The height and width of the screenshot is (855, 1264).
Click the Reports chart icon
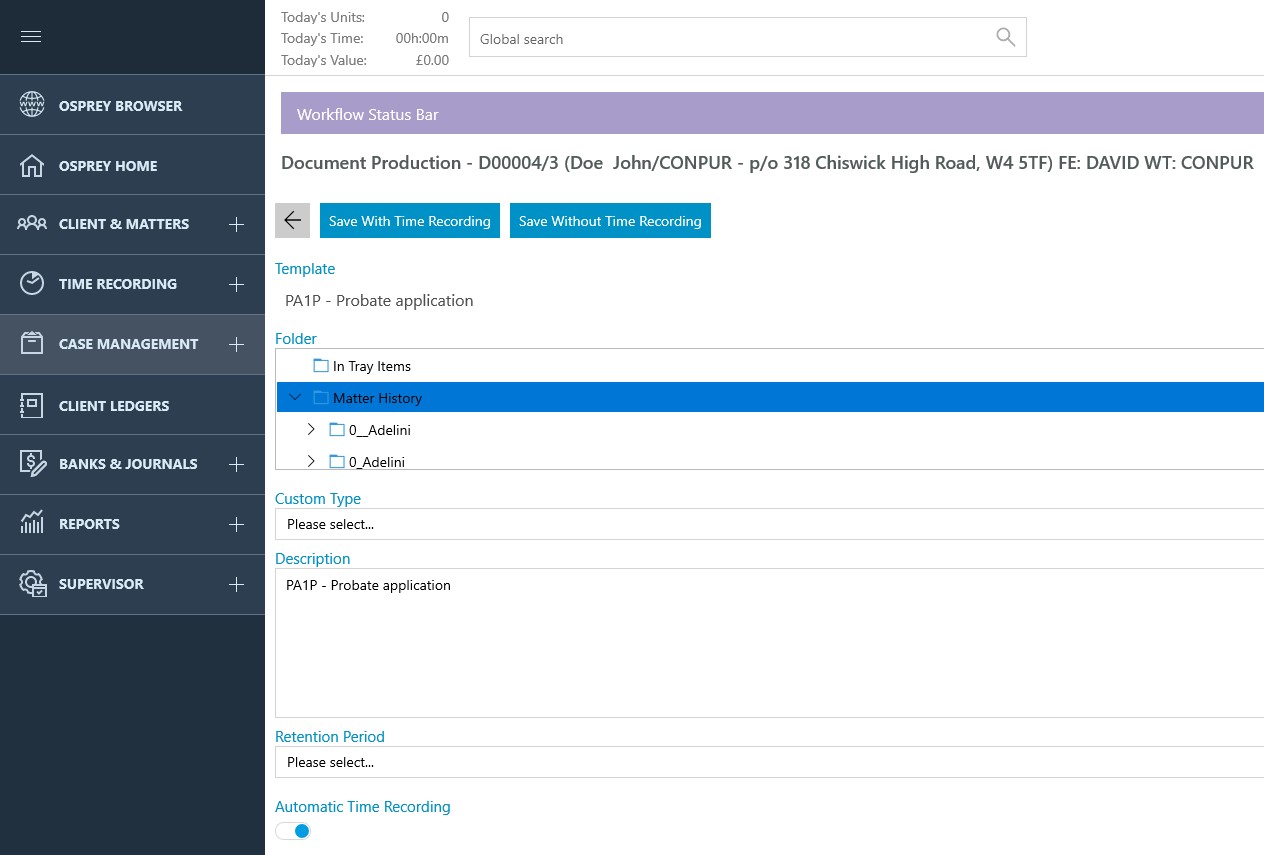pos(32,523)
